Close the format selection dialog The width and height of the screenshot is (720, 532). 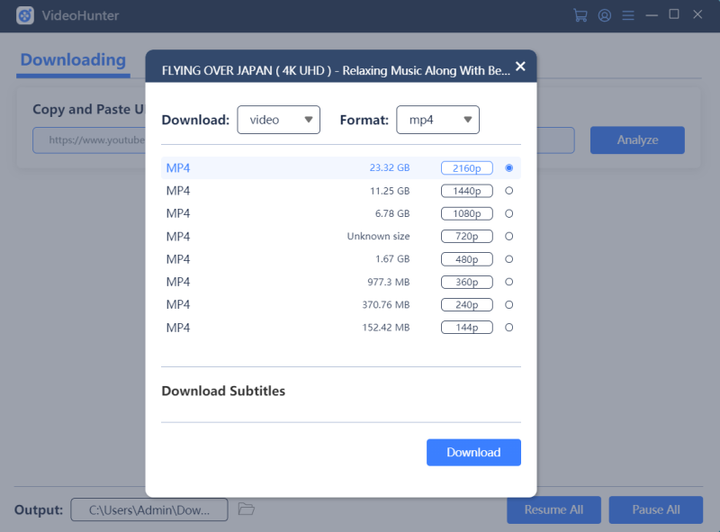(x=520, y=67)
